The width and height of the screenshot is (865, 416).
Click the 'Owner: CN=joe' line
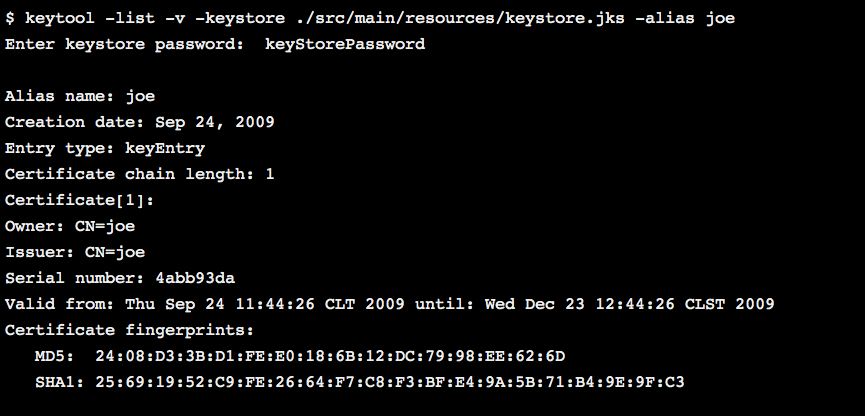[70, 226]
